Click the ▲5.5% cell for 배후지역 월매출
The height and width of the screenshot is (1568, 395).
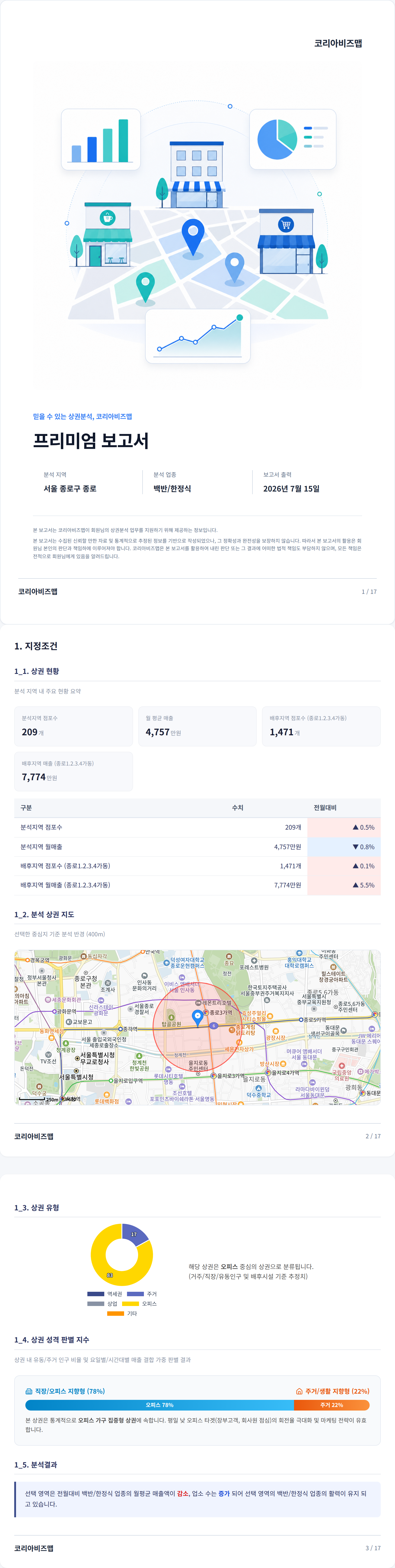click(x=344, y=885)
